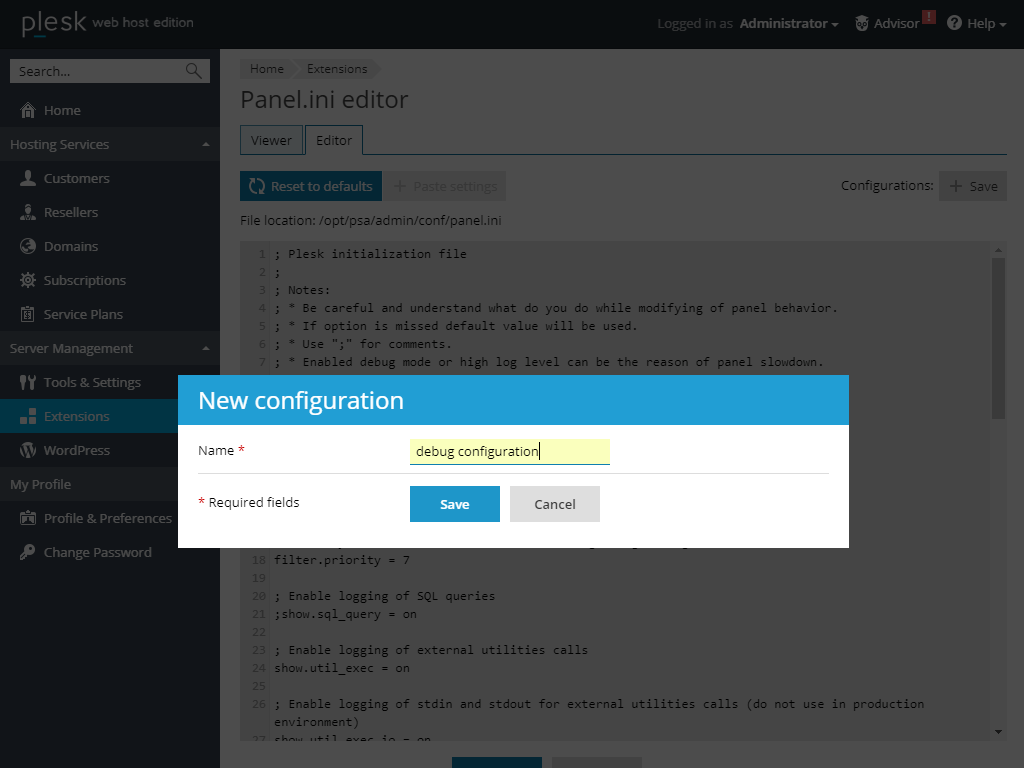Open the Administrator account dropdown
Viewport: 1024px width, 768px height.
pyautogui.click(x=788, y=23)
